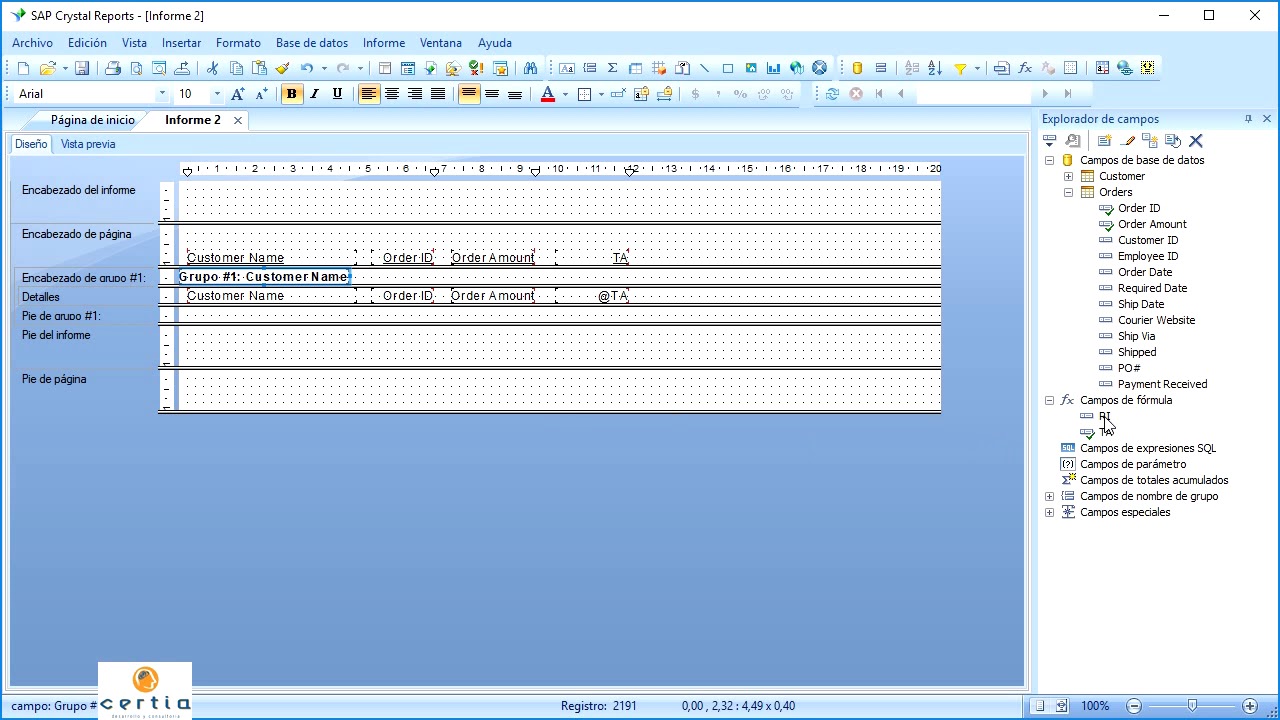Switch to the Vista previa tab
The width and height of the screenshot is (1280, 720).
[x=88, y=144]
